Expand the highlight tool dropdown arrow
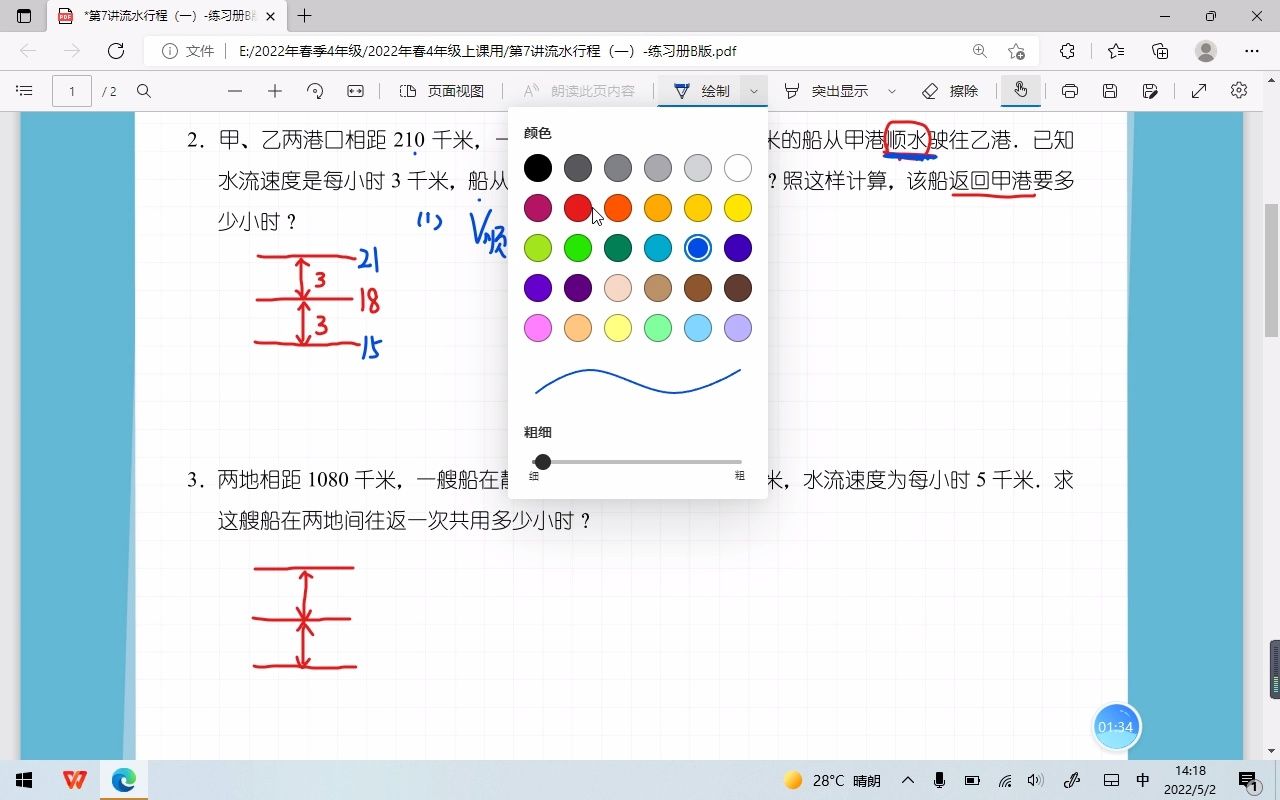Screen dimensions: 1280x800 892,91
